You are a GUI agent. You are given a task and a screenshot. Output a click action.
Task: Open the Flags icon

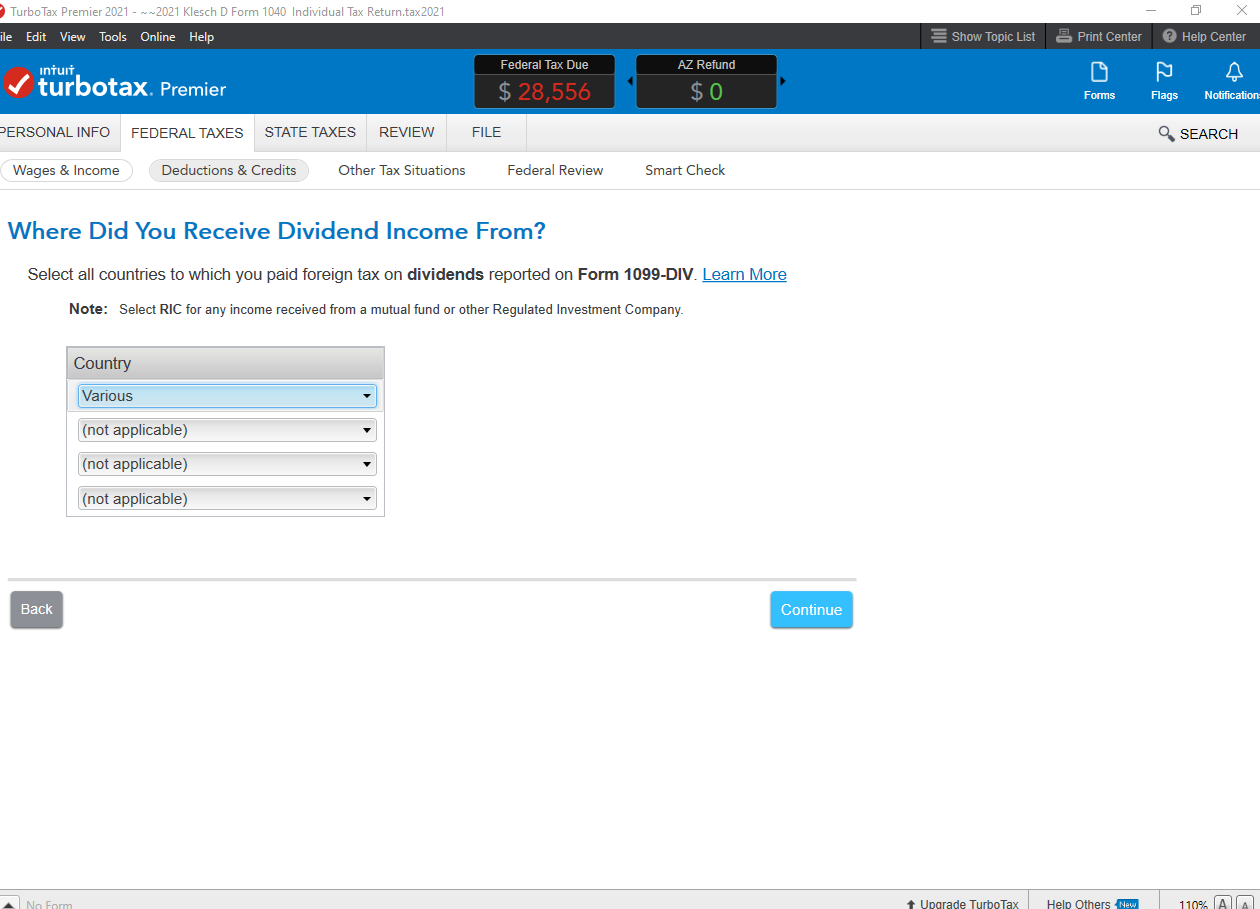coord(1164,81)
